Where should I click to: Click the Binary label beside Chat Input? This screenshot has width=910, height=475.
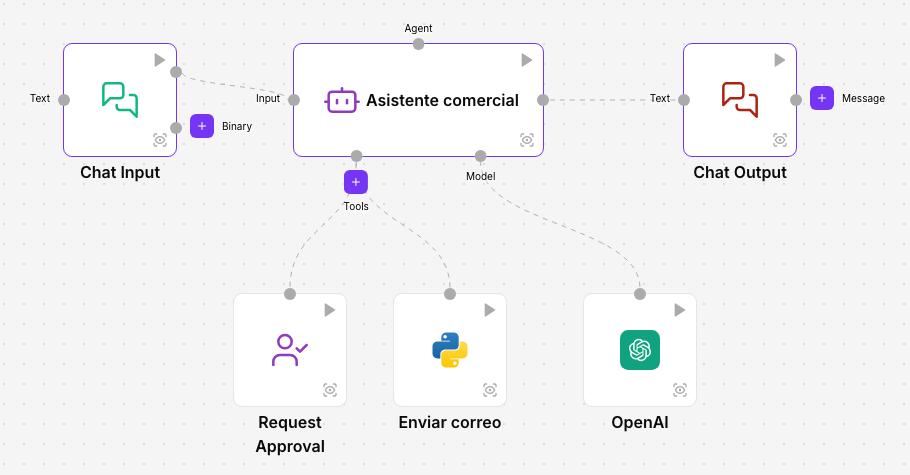click(237, 126)
